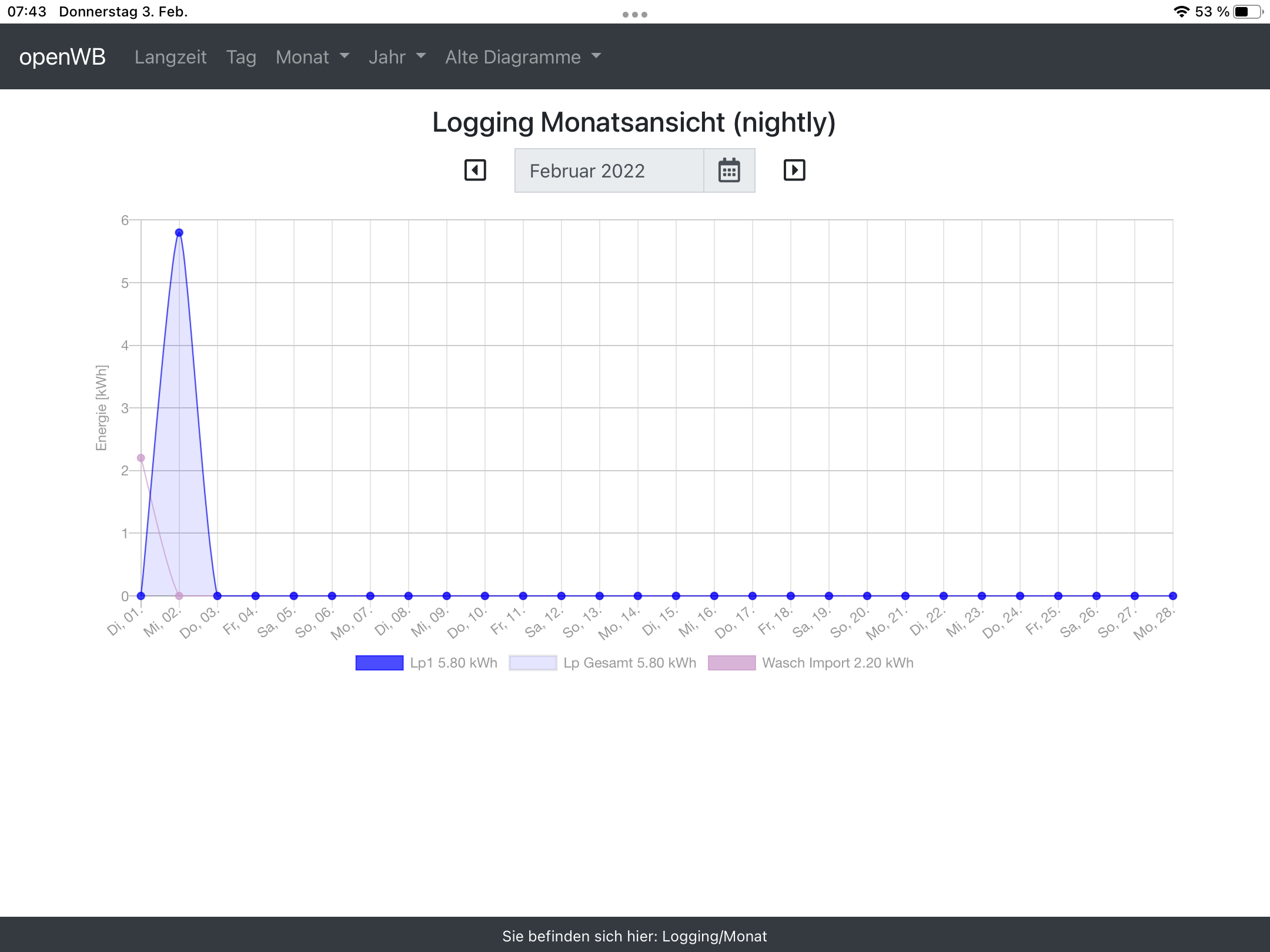Go to next month arrow icon
The image size is (1270, 952).
point(794,170)
